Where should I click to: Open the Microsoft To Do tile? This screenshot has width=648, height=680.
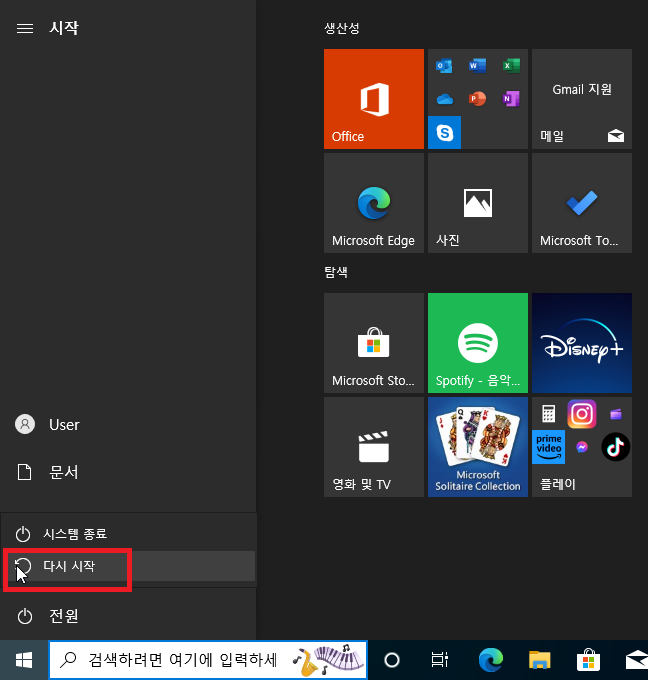[x=582, y=203]
